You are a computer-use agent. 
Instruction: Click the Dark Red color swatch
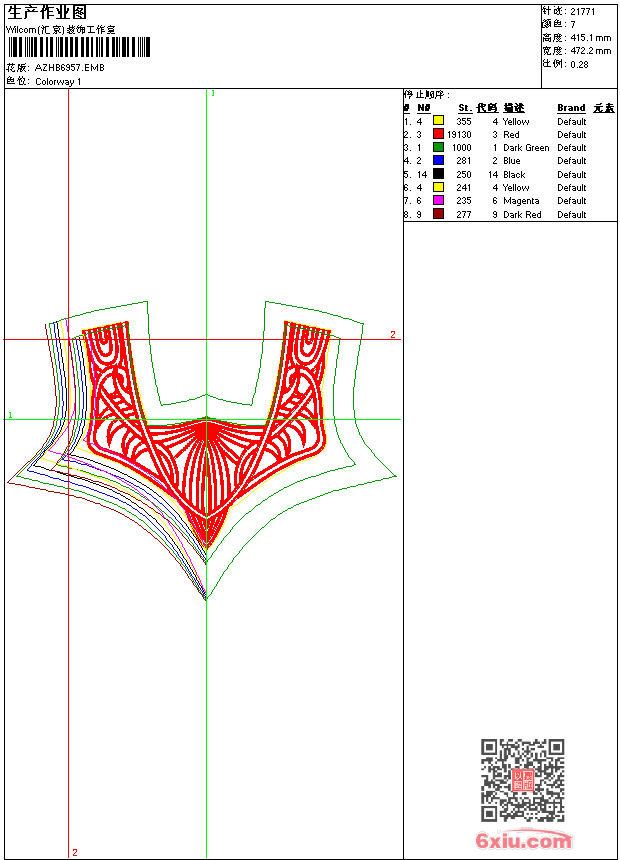(x=438, y=214)
